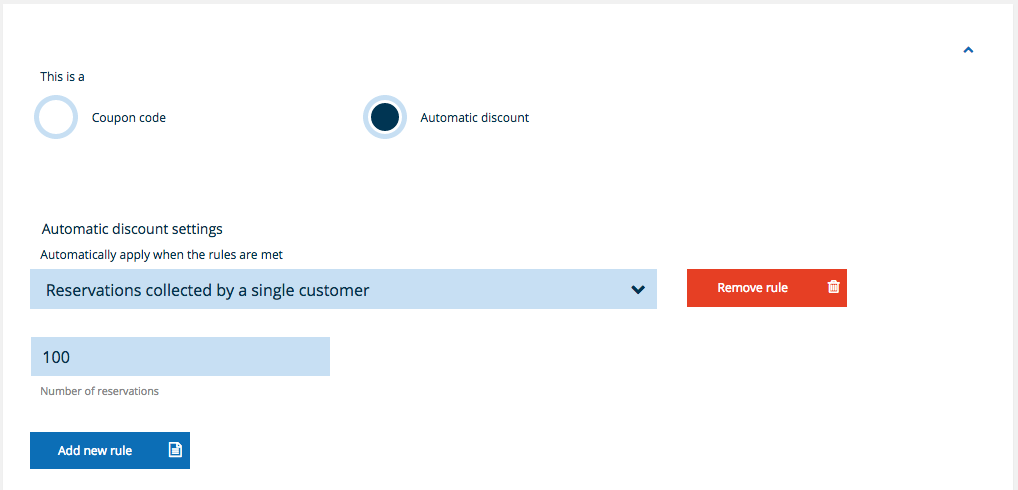1018x490 pixels.
Task: Click the "Coupon code" label text
Action: coord(128,117)
